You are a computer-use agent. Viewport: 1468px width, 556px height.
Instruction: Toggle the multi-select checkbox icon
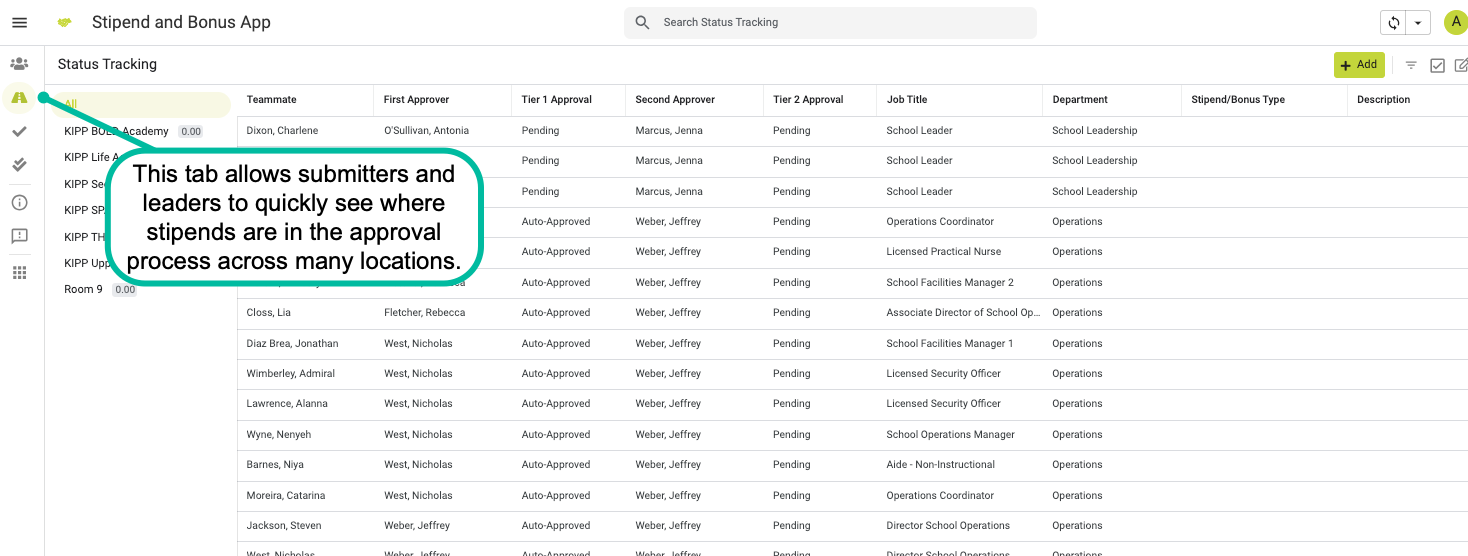1437,65
